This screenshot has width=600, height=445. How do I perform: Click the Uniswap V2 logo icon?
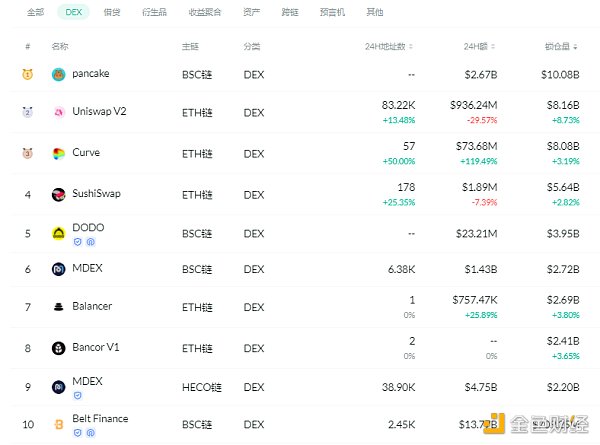point(59,112)
